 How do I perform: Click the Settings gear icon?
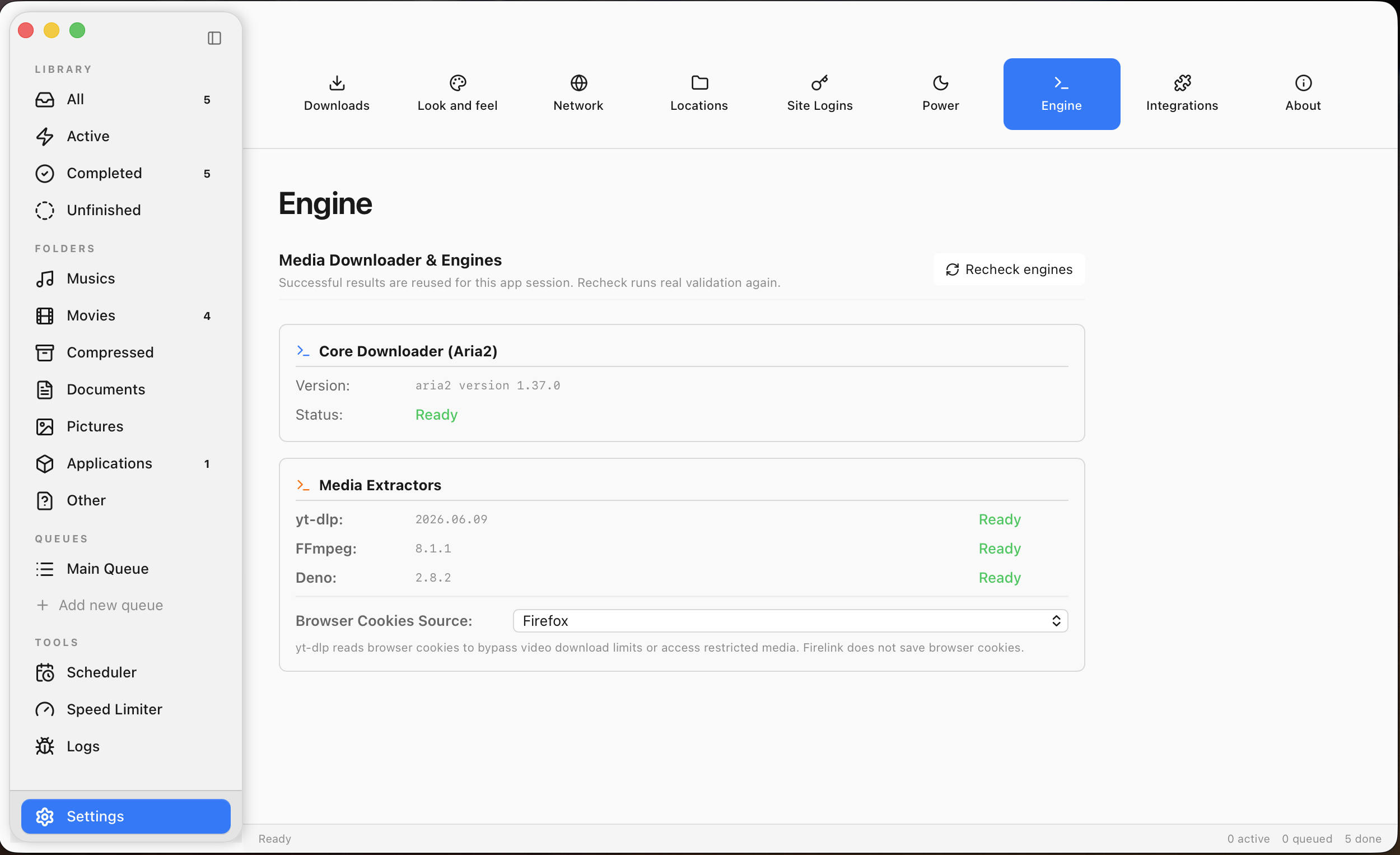45,816
